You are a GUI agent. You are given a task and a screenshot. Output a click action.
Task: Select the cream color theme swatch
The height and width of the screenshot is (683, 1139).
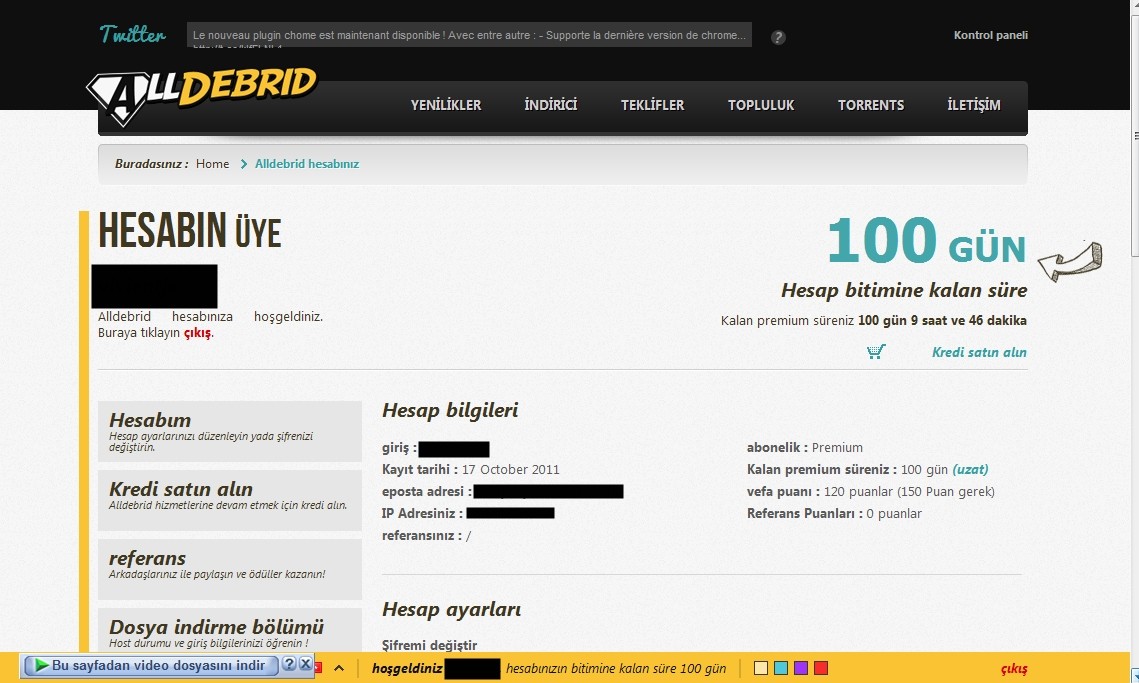pos(761,668)
